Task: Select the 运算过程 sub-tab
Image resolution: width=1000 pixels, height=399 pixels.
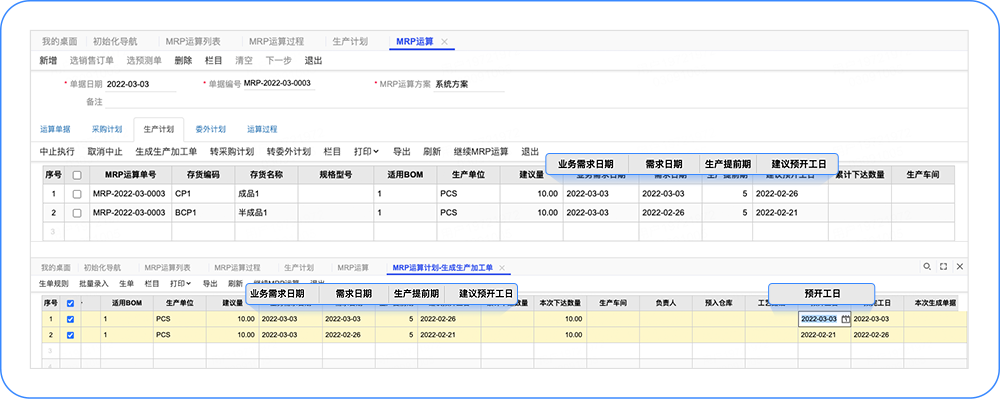Action: 262,129
